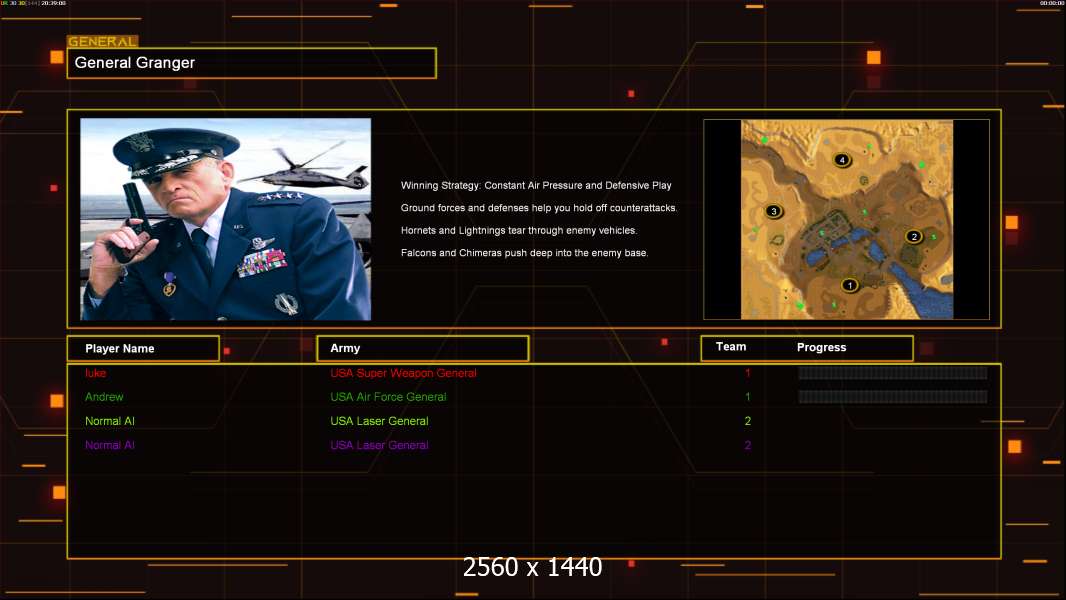Image resolution: width=1066 pixels, height=600 pixels.
Task: Click start position marker 1 on minimap
Action: (850, 285)
